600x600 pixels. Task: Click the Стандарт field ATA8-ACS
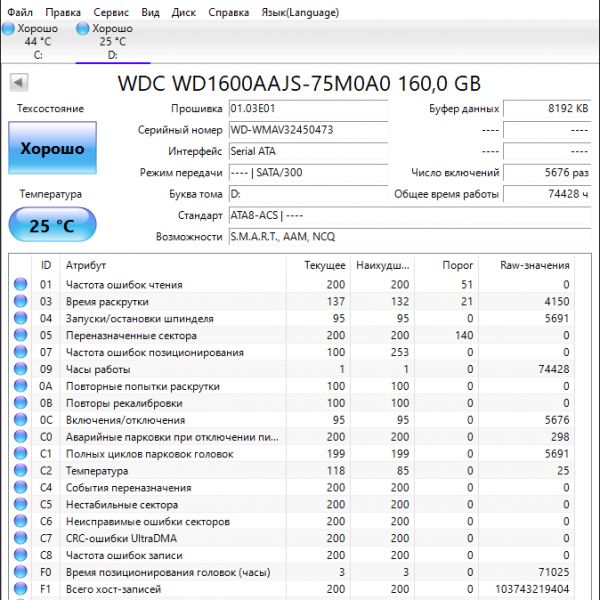(410, 215)
